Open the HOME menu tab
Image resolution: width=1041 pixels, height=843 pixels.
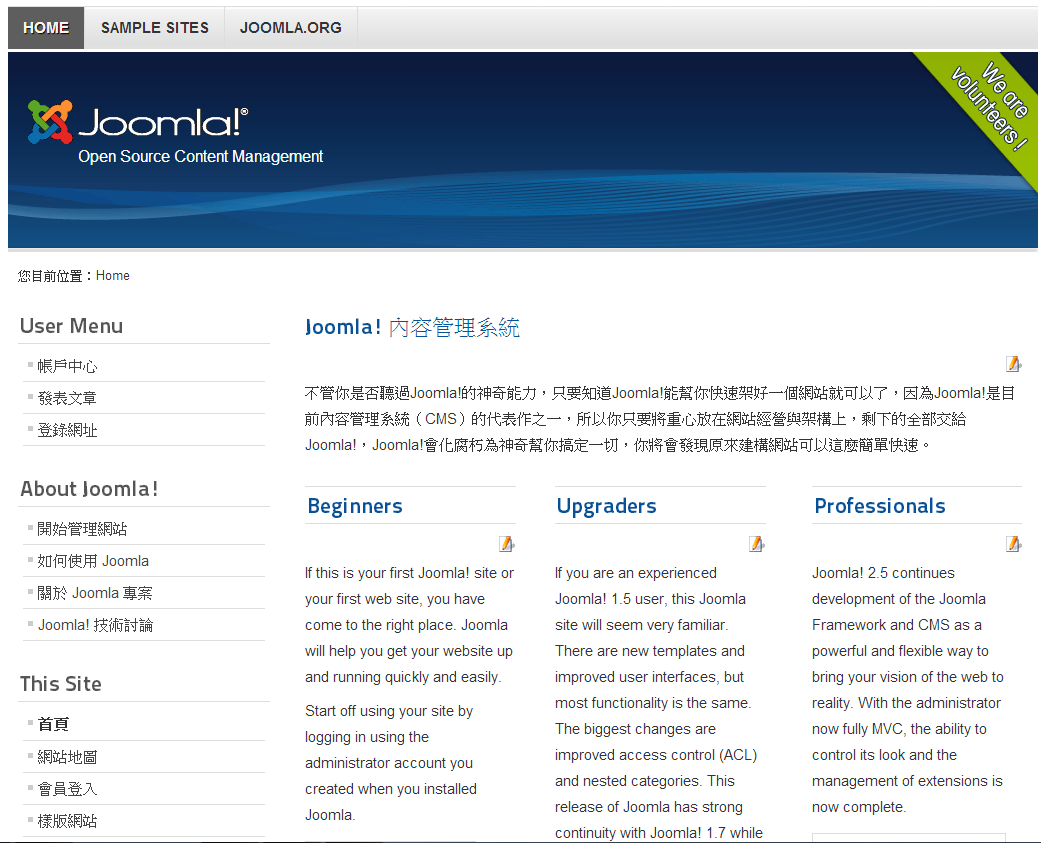46,28
